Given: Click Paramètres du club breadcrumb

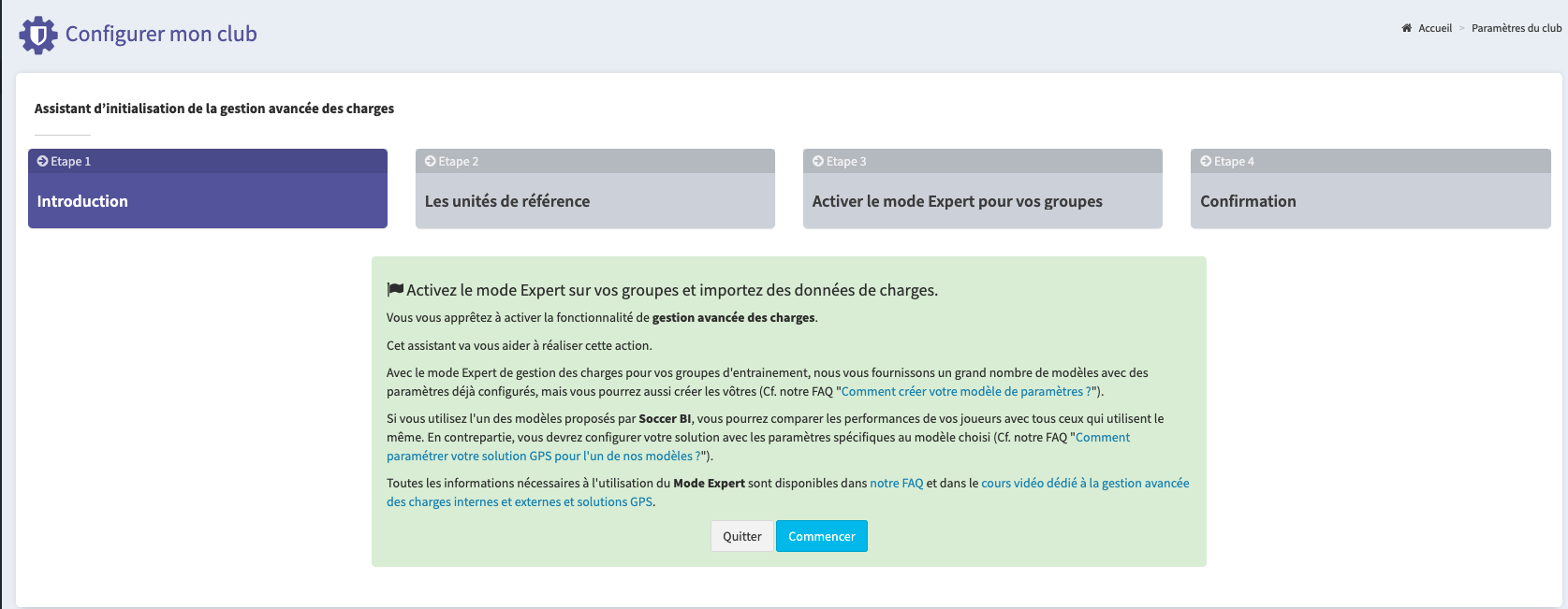Looking at the screenshot, I should click(1517, 28).
